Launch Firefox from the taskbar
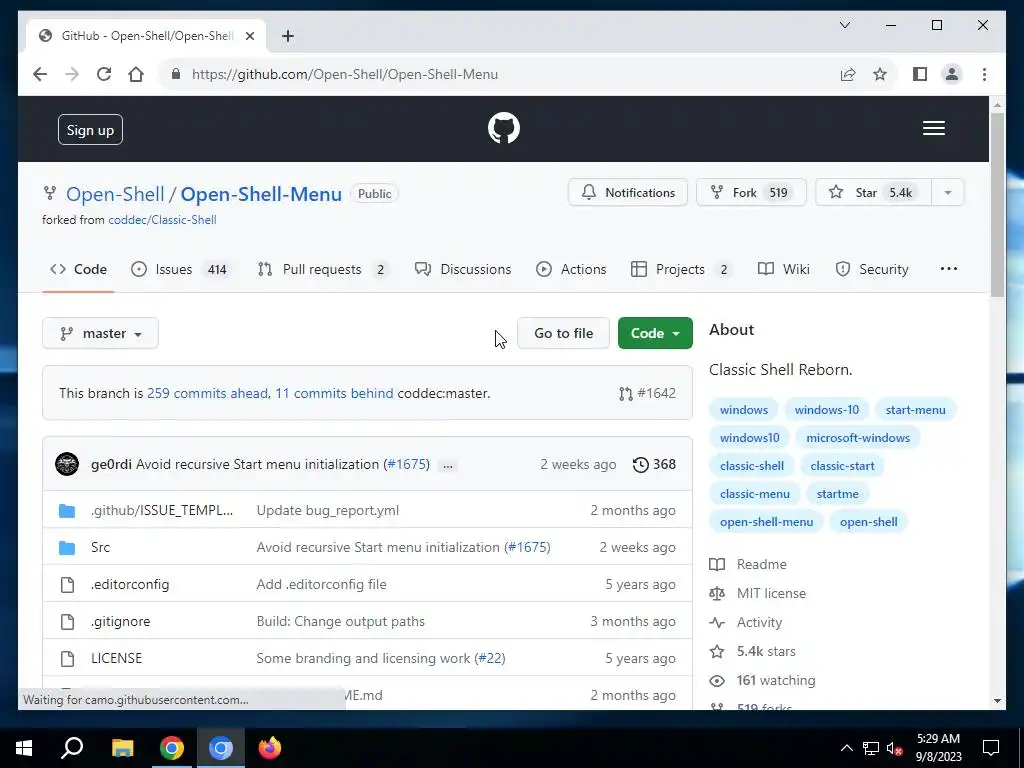1024x768 pixels. click(x=269, y=748)
